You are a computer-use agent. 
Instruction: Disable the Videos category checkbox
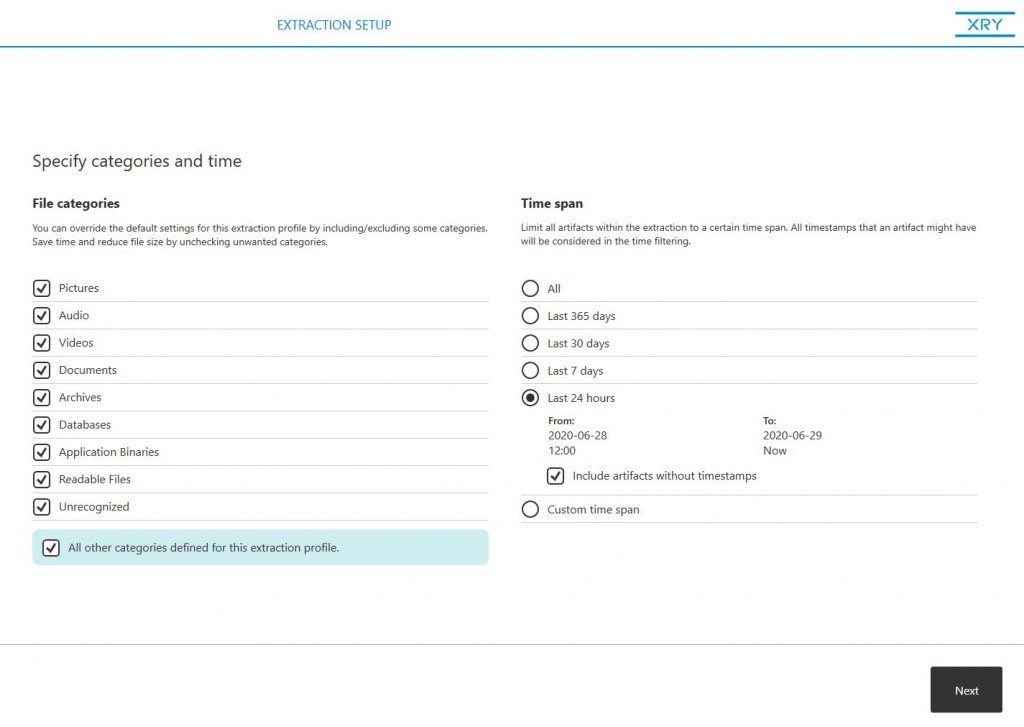tap(42, 343)
